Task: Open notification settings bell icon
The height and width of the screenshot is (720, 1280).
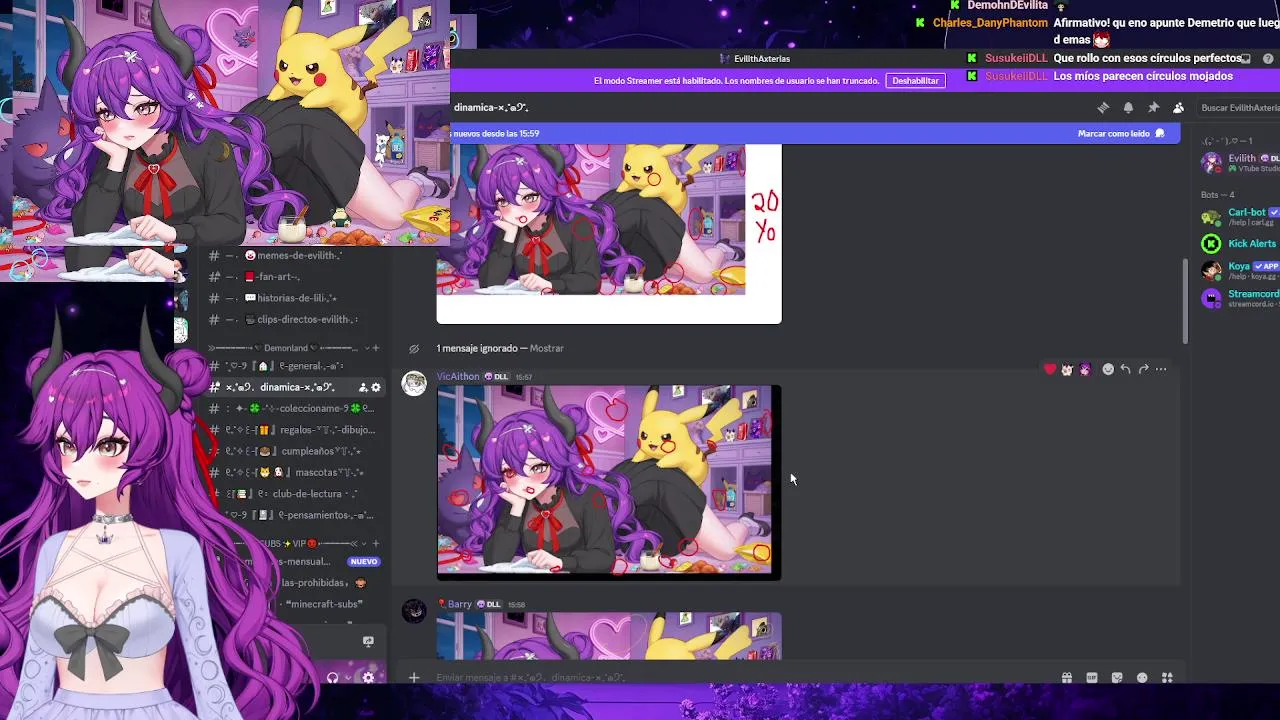Action: coord(1128,108)
